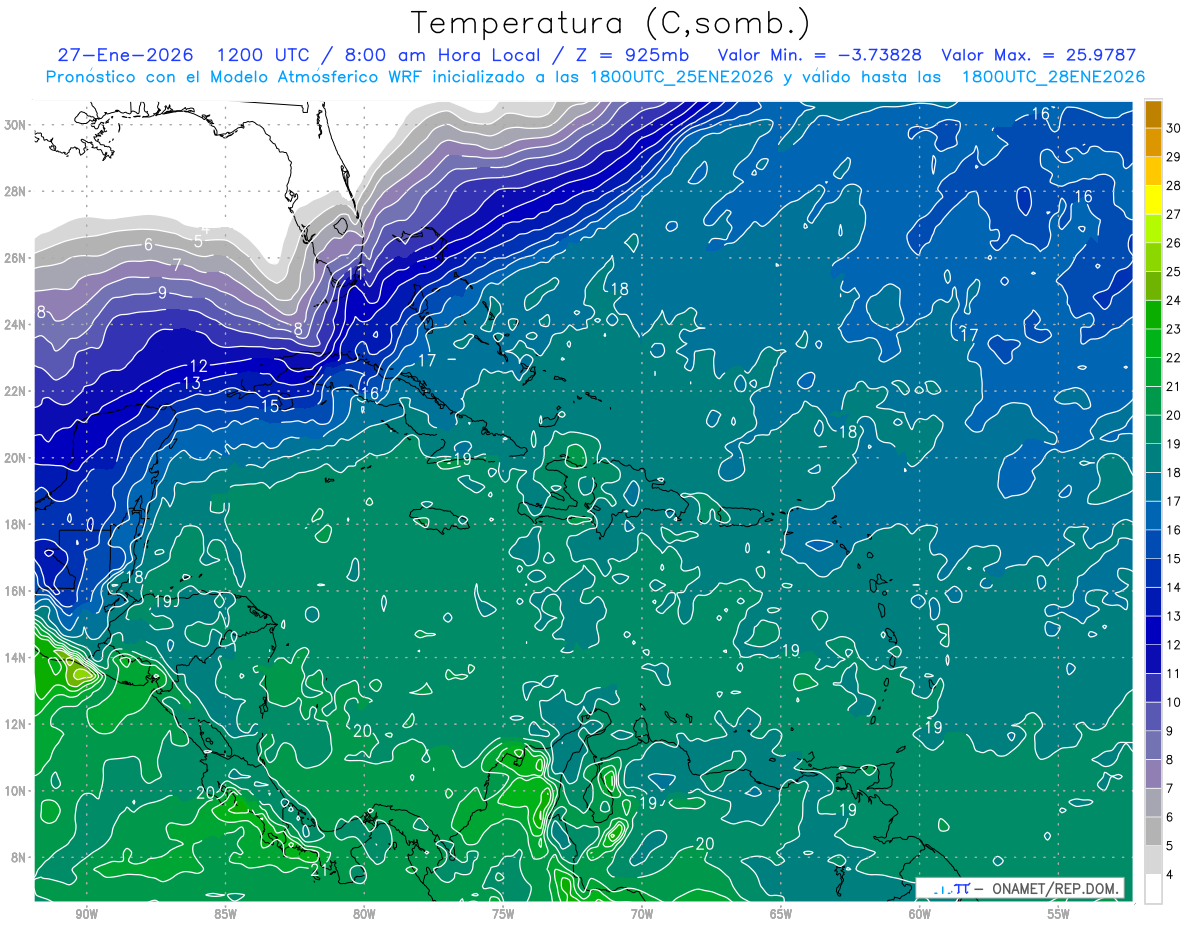1200x927 pixels.
Task: Click the contour label "12" on the map
Action: [x=199, y=366]
